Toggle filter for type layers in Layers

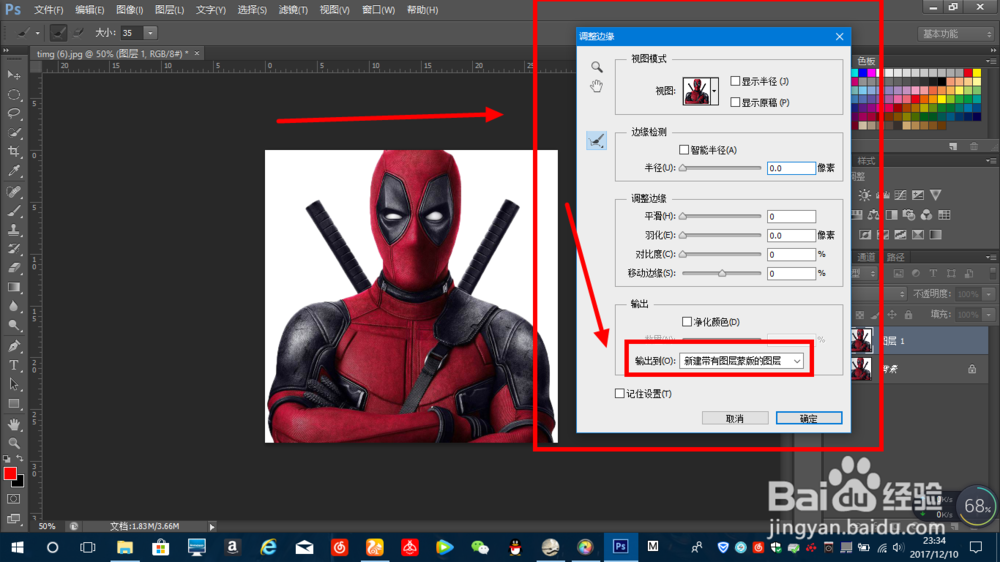(933, 273)
